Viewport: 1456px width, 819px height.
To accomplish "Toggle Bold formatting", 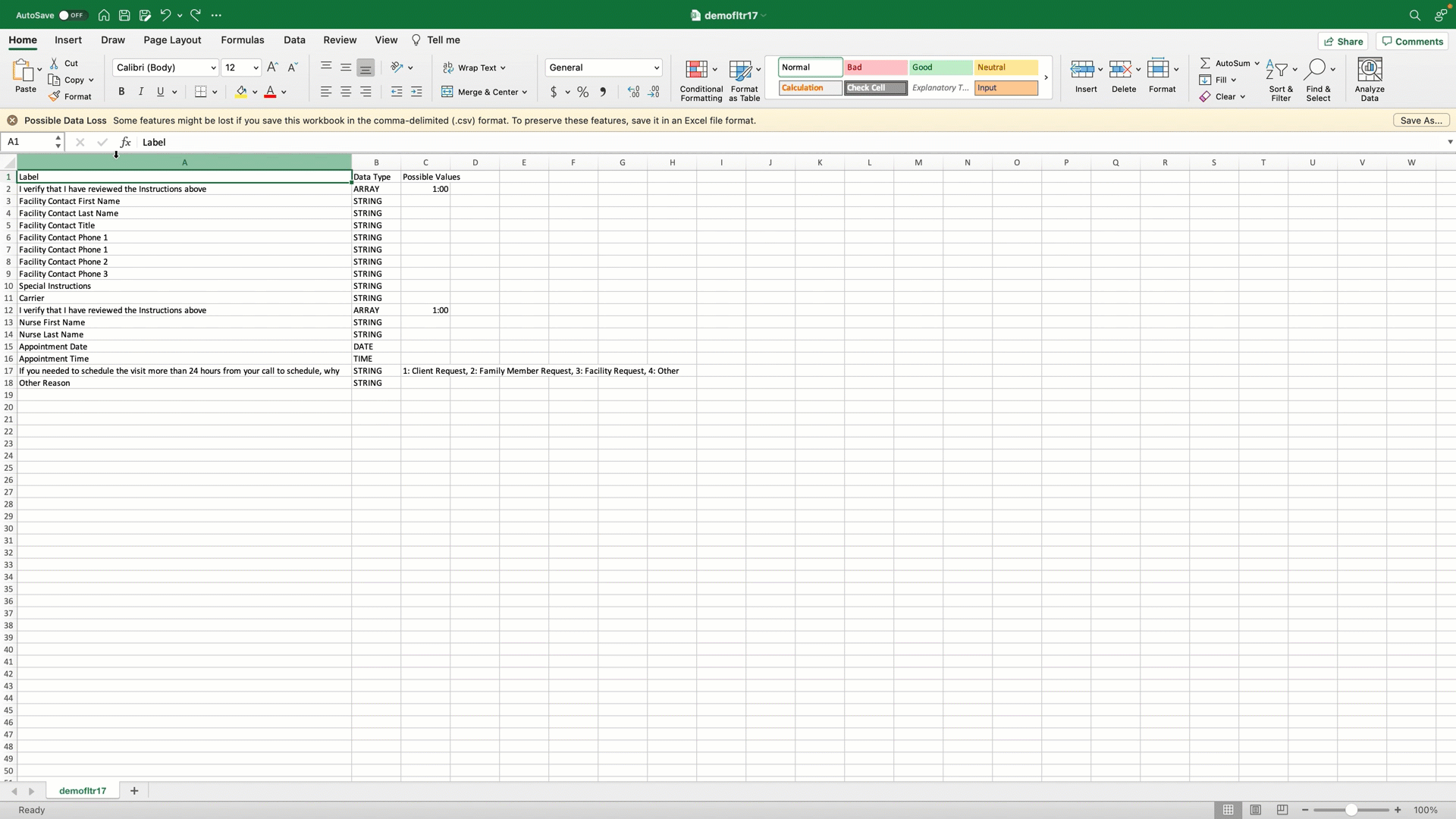I will (x=121, y=92).
